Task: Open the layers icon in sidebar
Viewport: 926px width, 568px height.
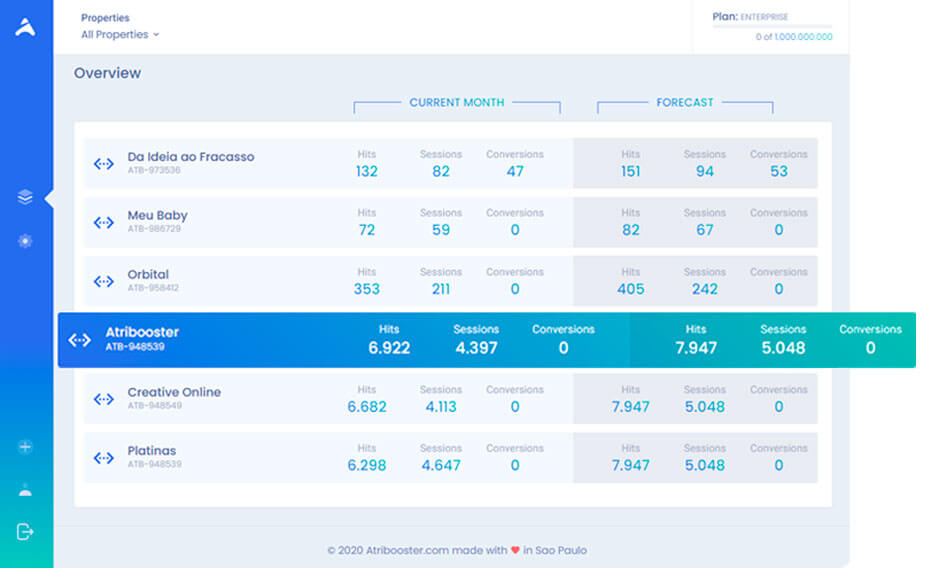Action: point(25,197)
